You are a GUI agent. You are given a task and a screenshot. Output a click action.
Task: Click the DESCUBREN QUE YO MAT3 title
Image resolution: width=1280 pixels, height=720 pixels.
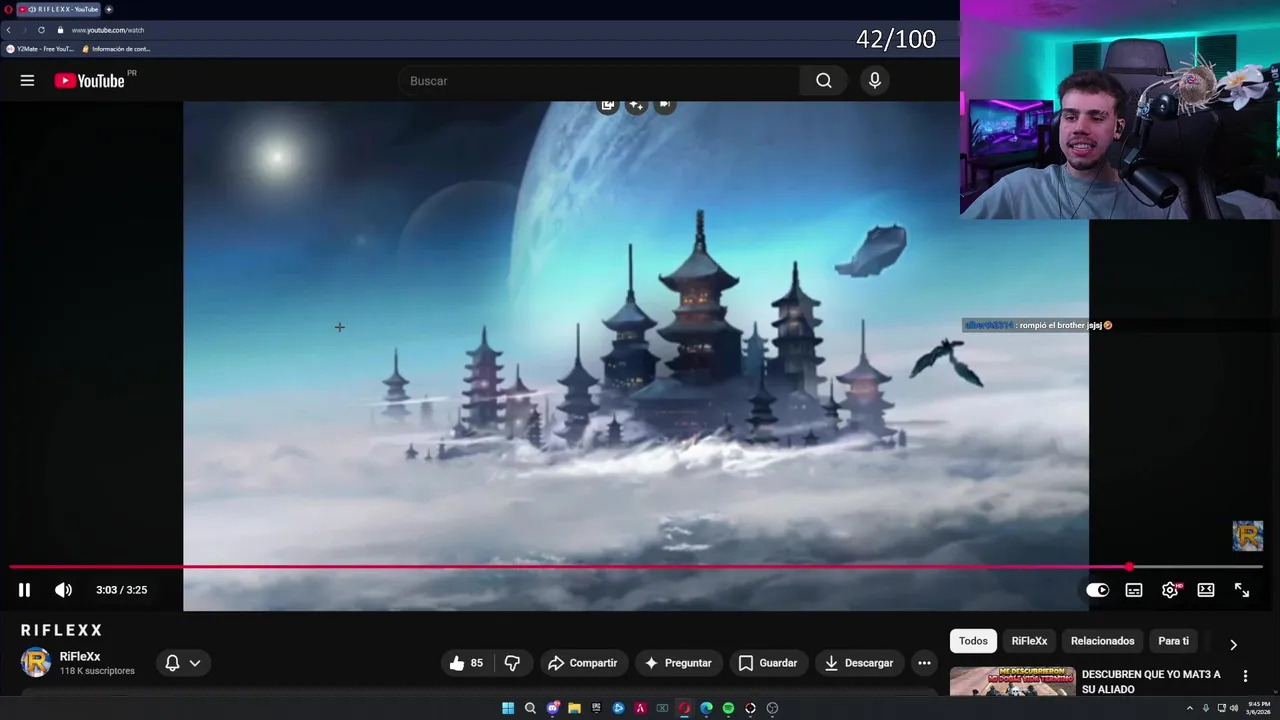pos(1151,682)
